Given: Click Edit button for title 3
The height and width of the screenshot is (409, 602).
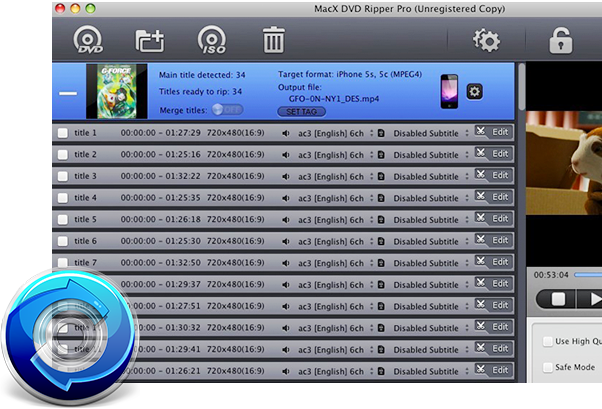Looking at the screenshot, I should [x=493, y=176].
